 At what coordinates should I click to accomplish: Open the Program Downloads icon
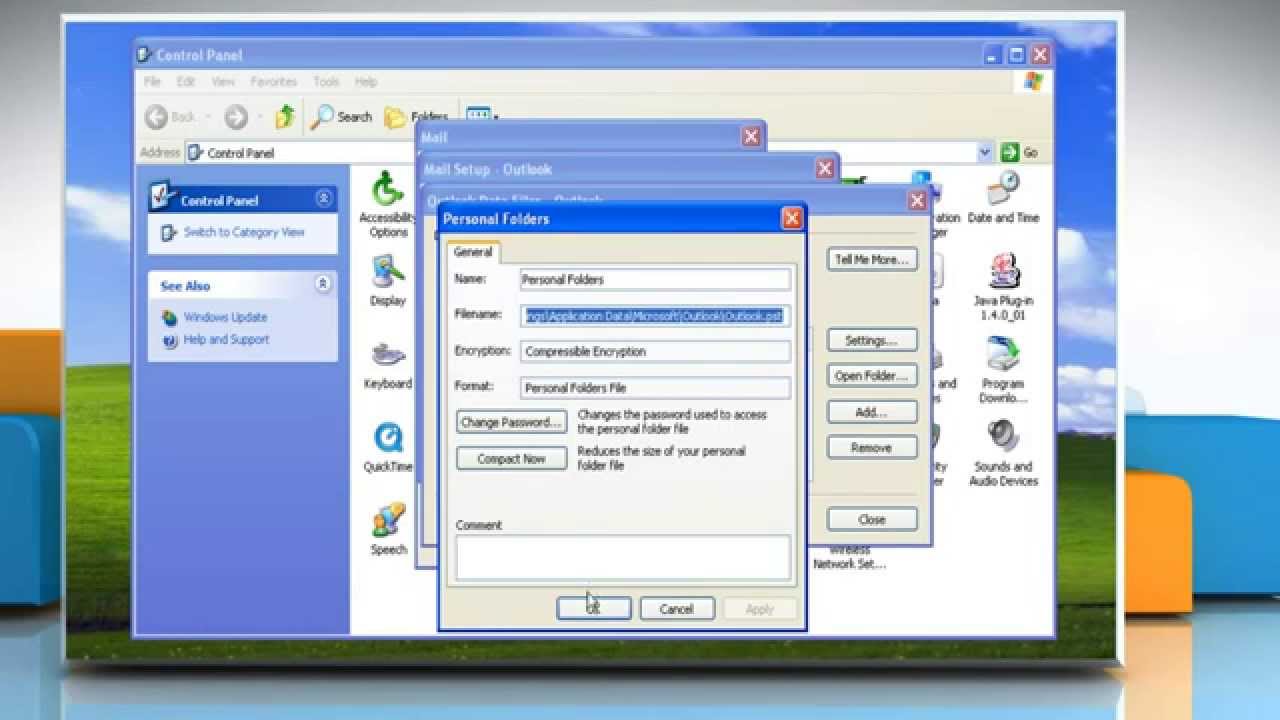coord(1003,354)
